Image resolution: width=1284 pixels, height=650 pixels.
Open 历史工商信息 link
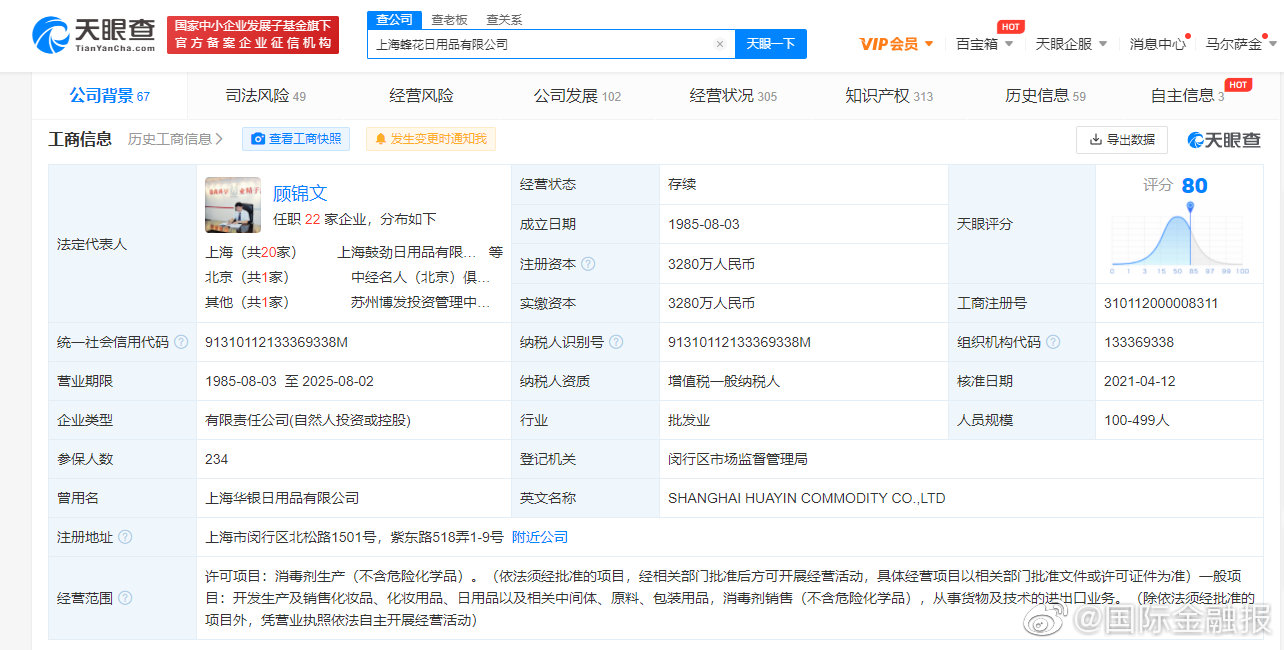point(176,139)
